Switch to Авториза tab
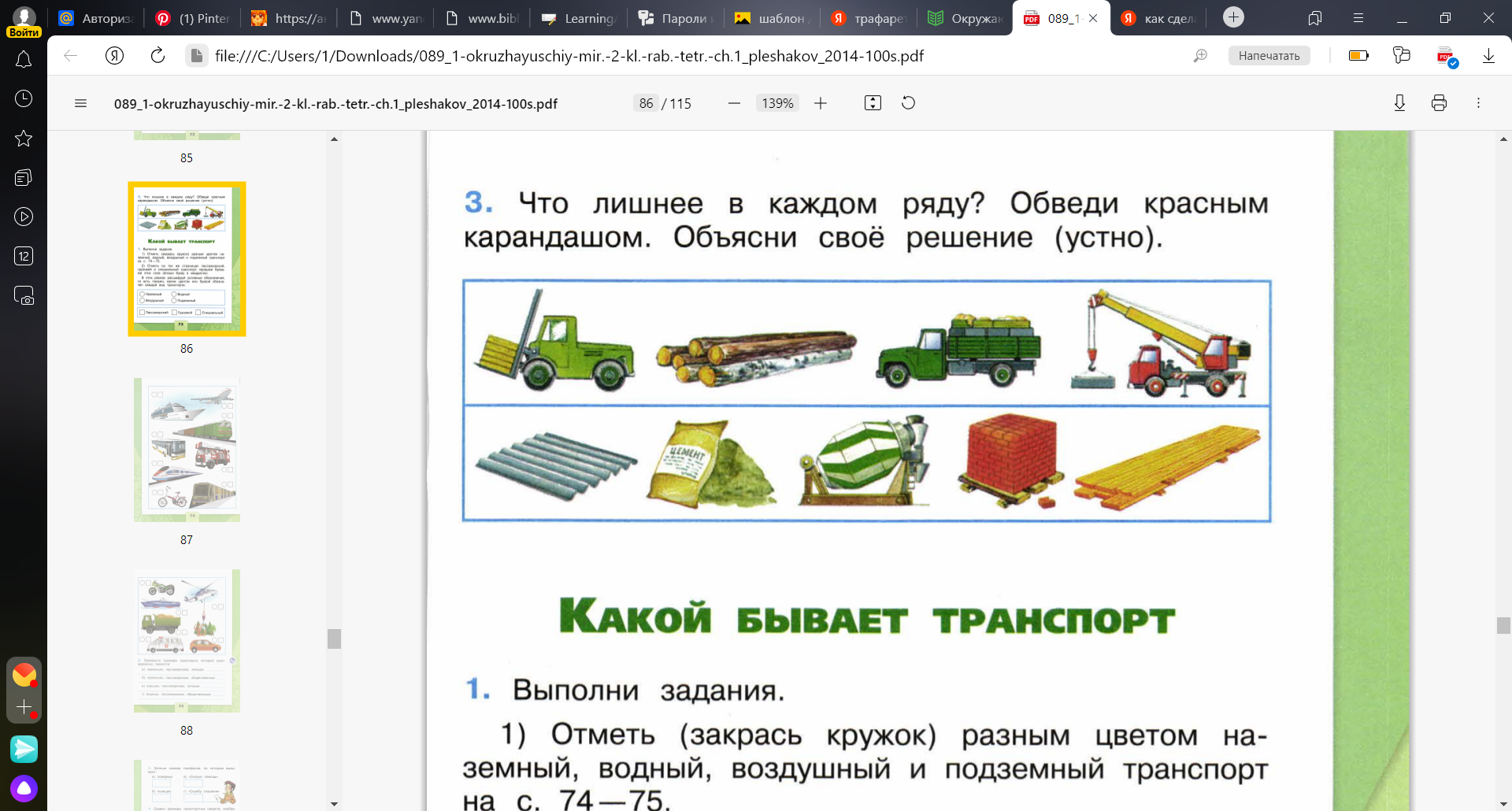This screenshot has width=1512, height=811. tap(97, 18)
